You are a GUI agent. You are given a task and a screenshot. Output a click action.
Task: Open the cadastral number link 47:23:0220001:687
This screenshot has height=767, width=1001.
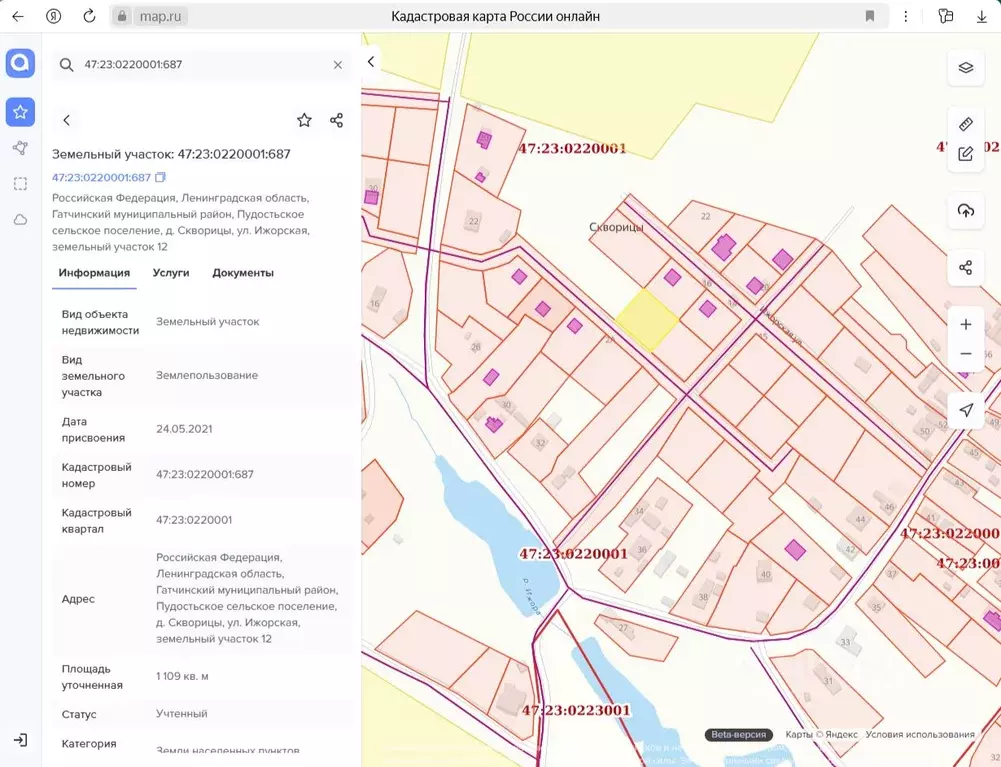101,178
